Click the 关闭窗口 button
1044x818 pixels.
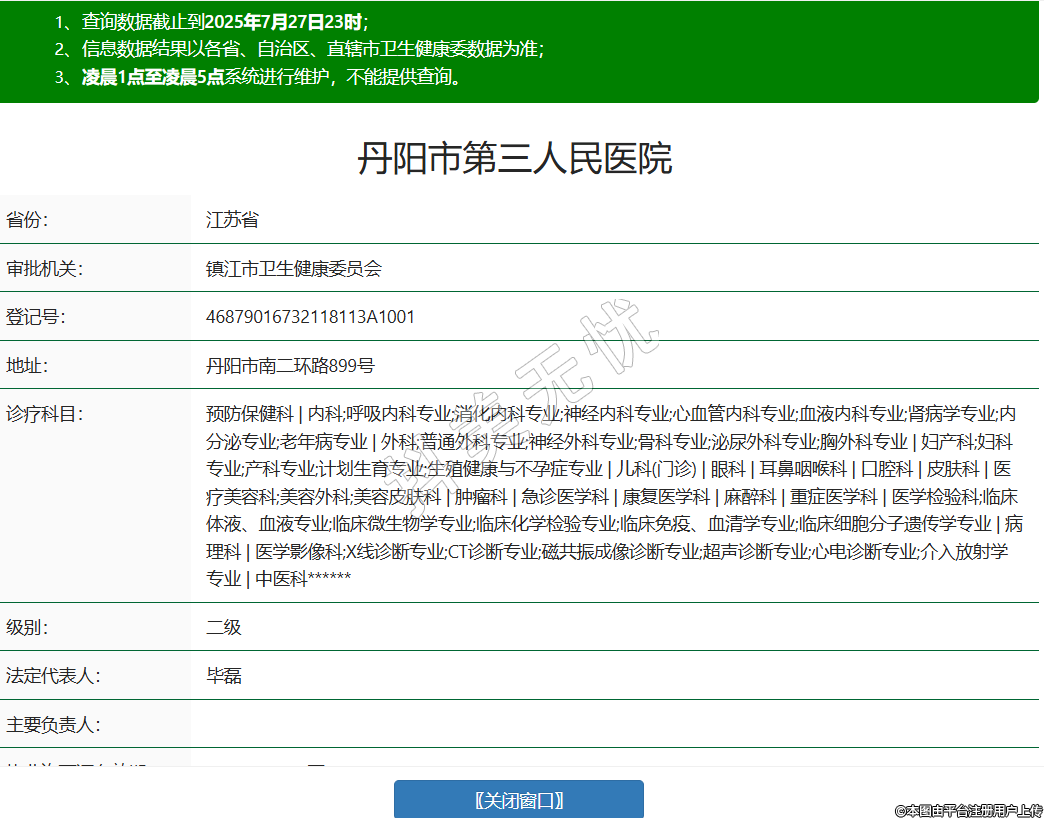518,800
